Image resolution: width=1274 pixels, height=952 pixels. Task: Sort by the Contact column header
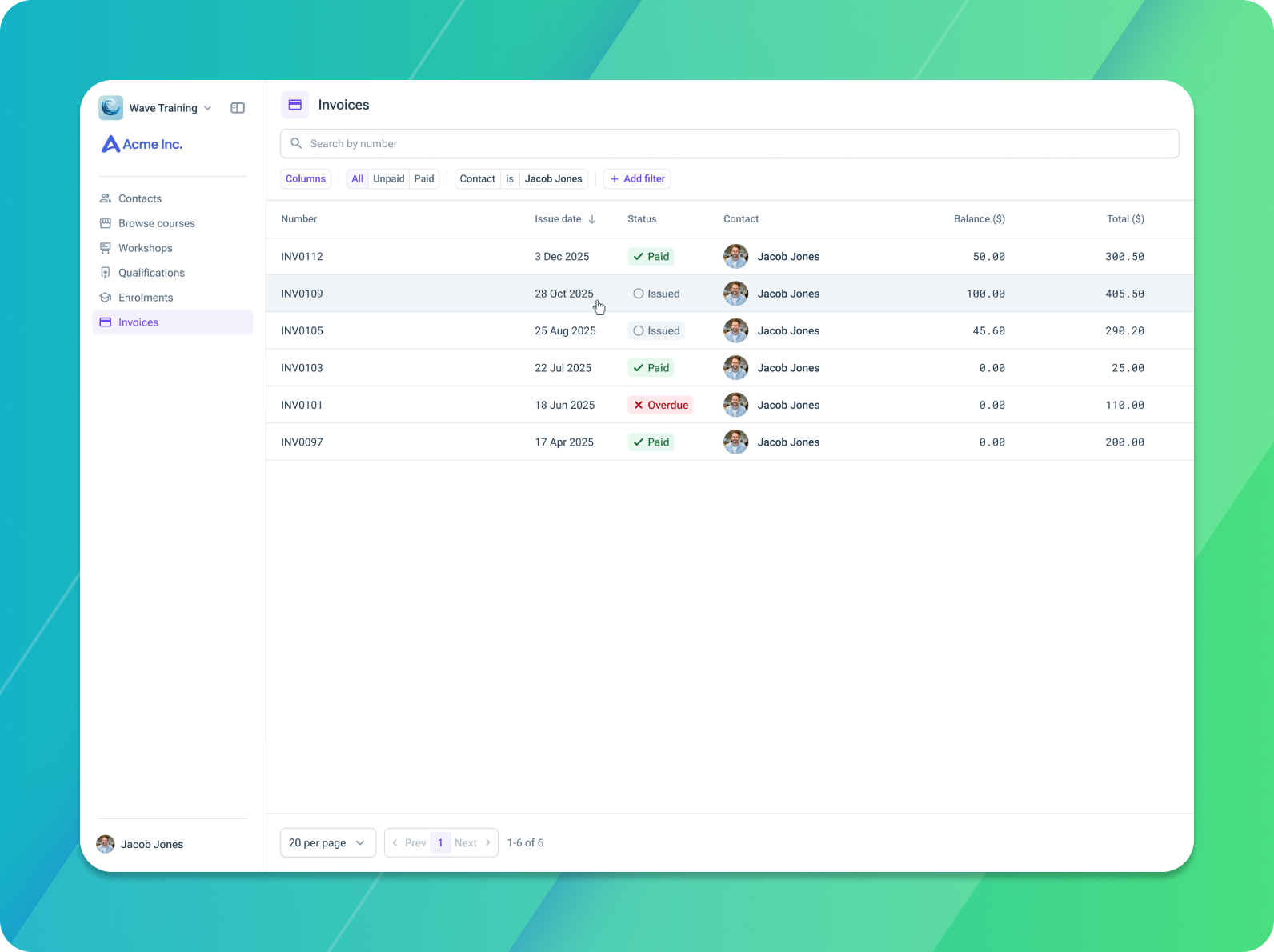pos(741,219)
